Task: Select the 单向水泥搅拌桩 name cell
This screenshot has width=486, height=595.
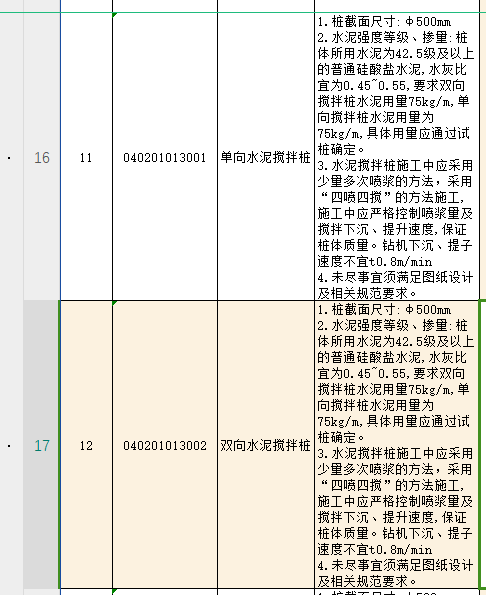Action: pos(266,157)
